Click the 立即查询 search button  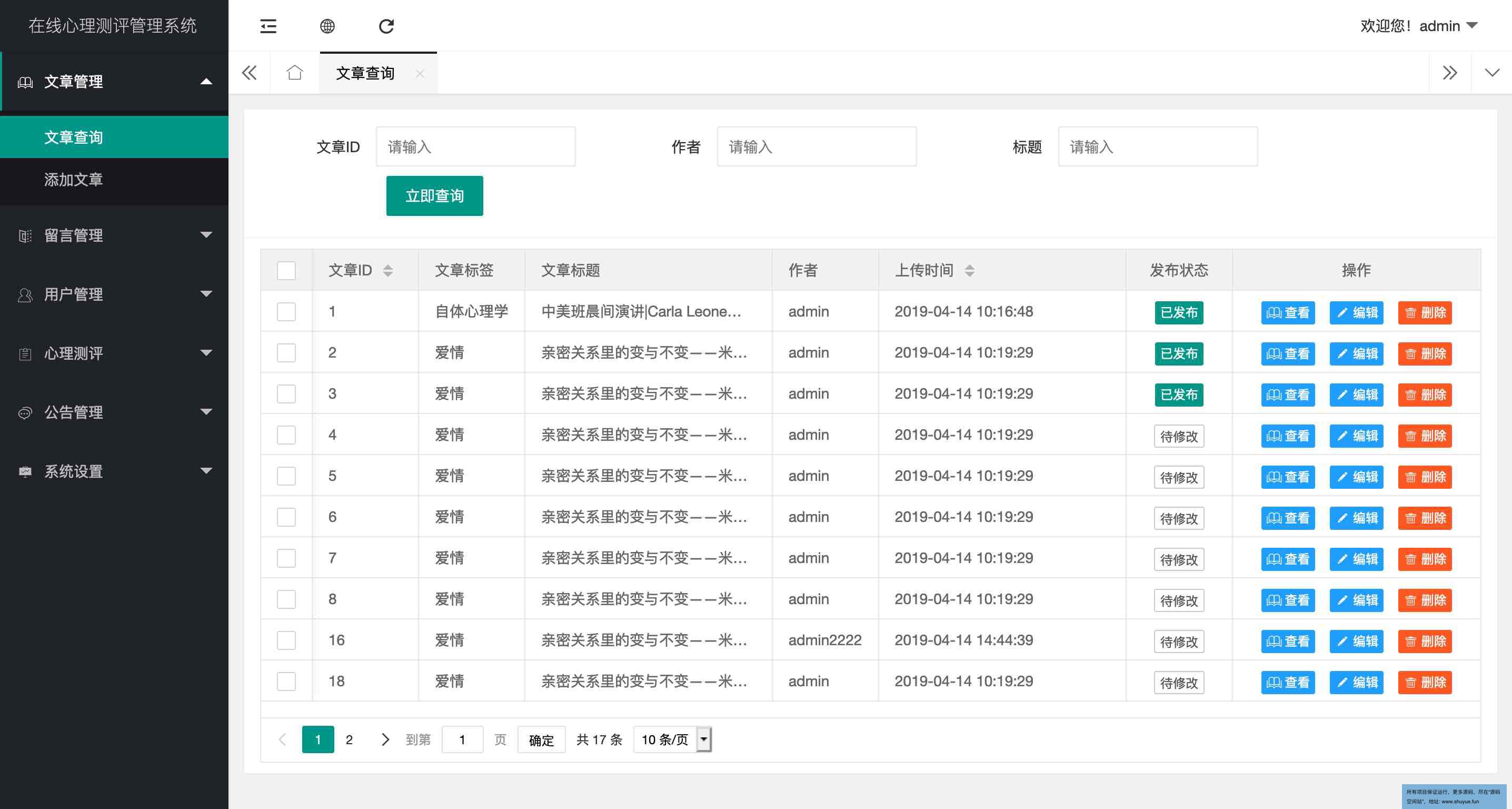tap(434, 196)
